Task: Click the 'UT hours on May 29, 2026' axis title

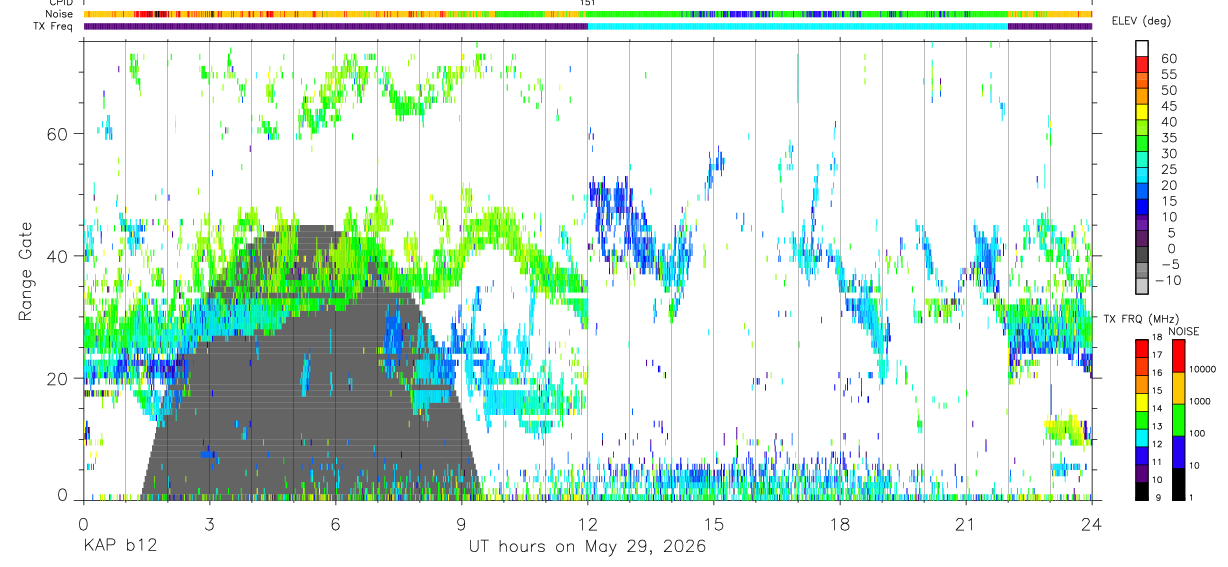Action: (587, 546)
